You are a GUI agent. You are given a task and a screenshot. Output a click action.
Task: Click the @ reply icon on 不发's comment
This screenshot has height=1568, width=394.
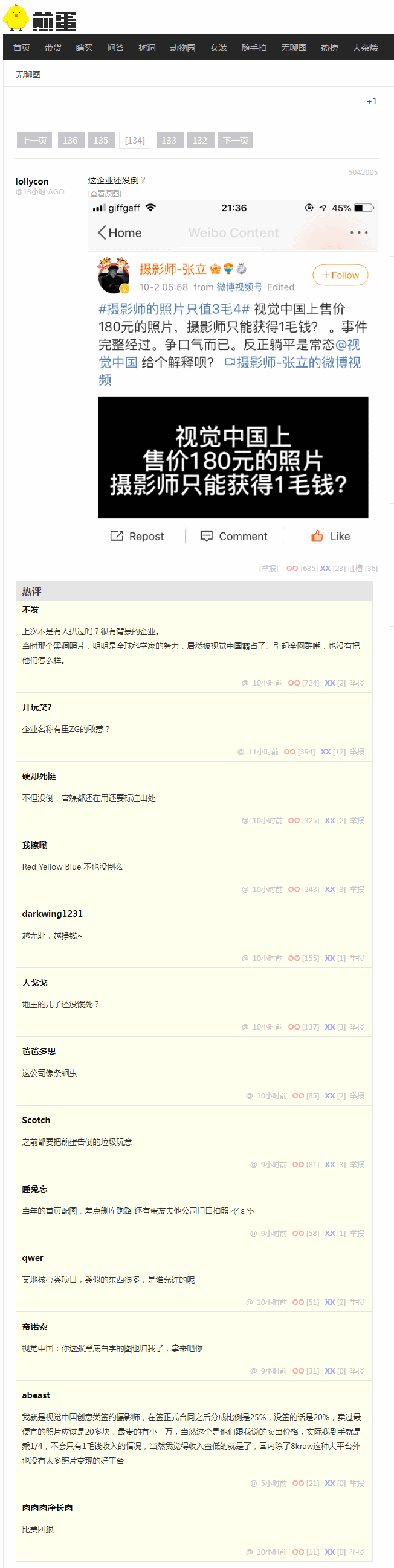(245, 683)
